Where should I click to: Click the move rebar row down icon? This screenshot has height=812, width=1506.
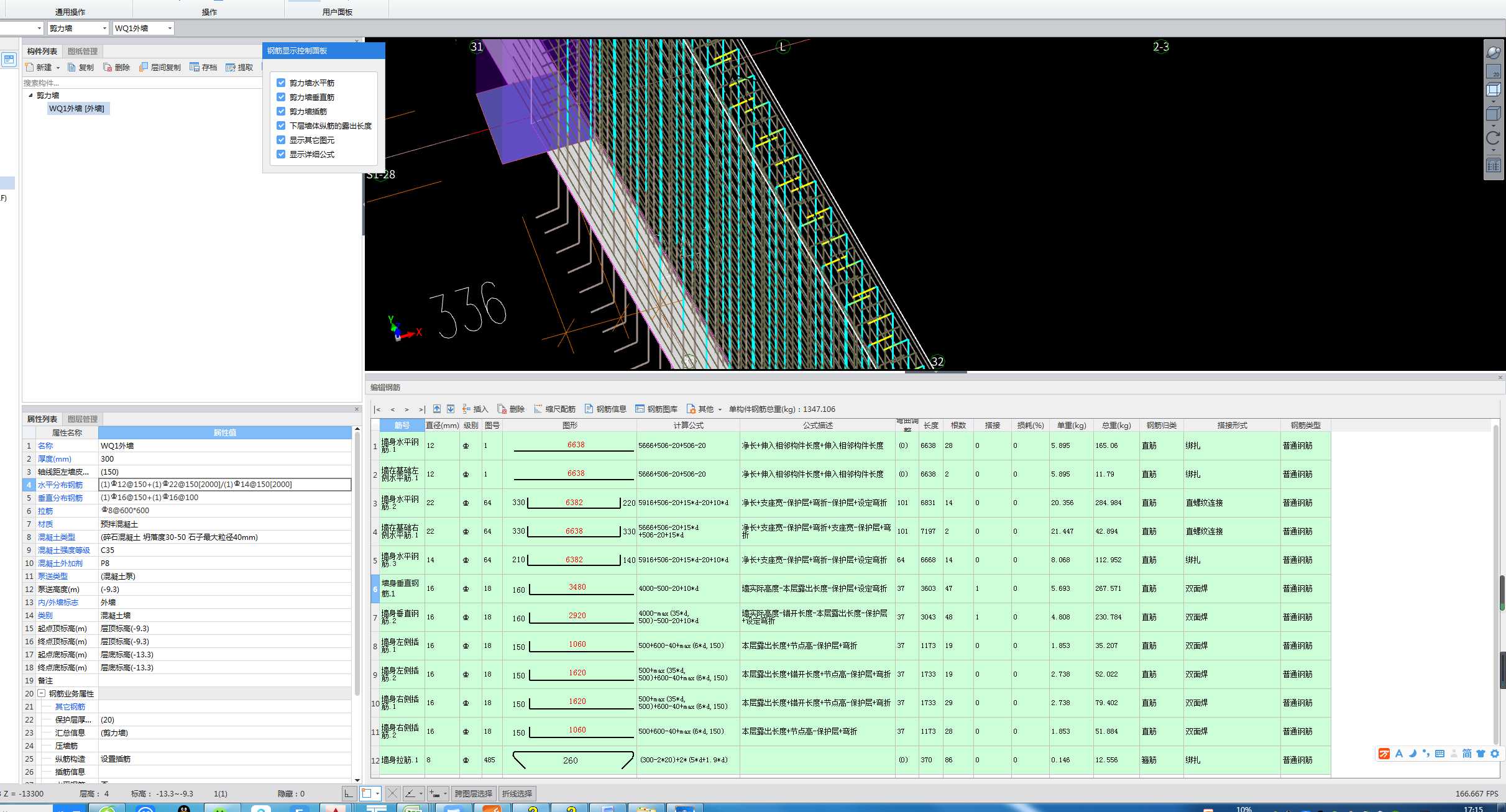coord(451,409)
